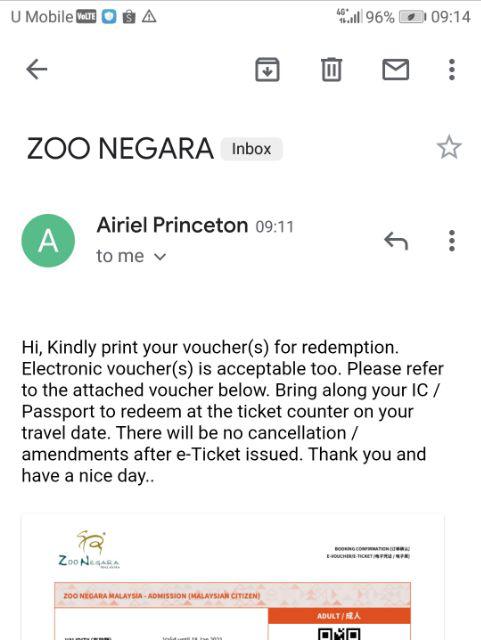Viewport: 481px width, 640px height.
Task: Tap the blue shield notification icon
Action: point(109,17)
